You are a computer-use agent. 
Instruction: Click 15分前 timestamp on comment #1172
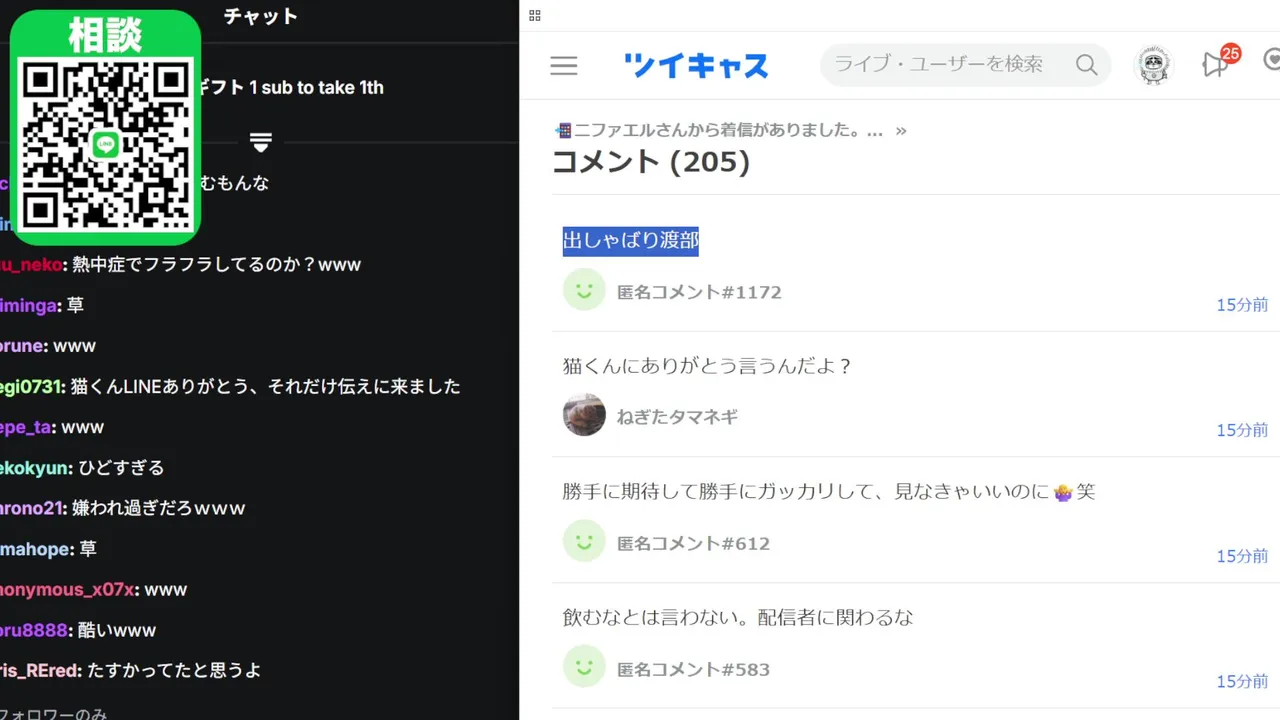1242,304
